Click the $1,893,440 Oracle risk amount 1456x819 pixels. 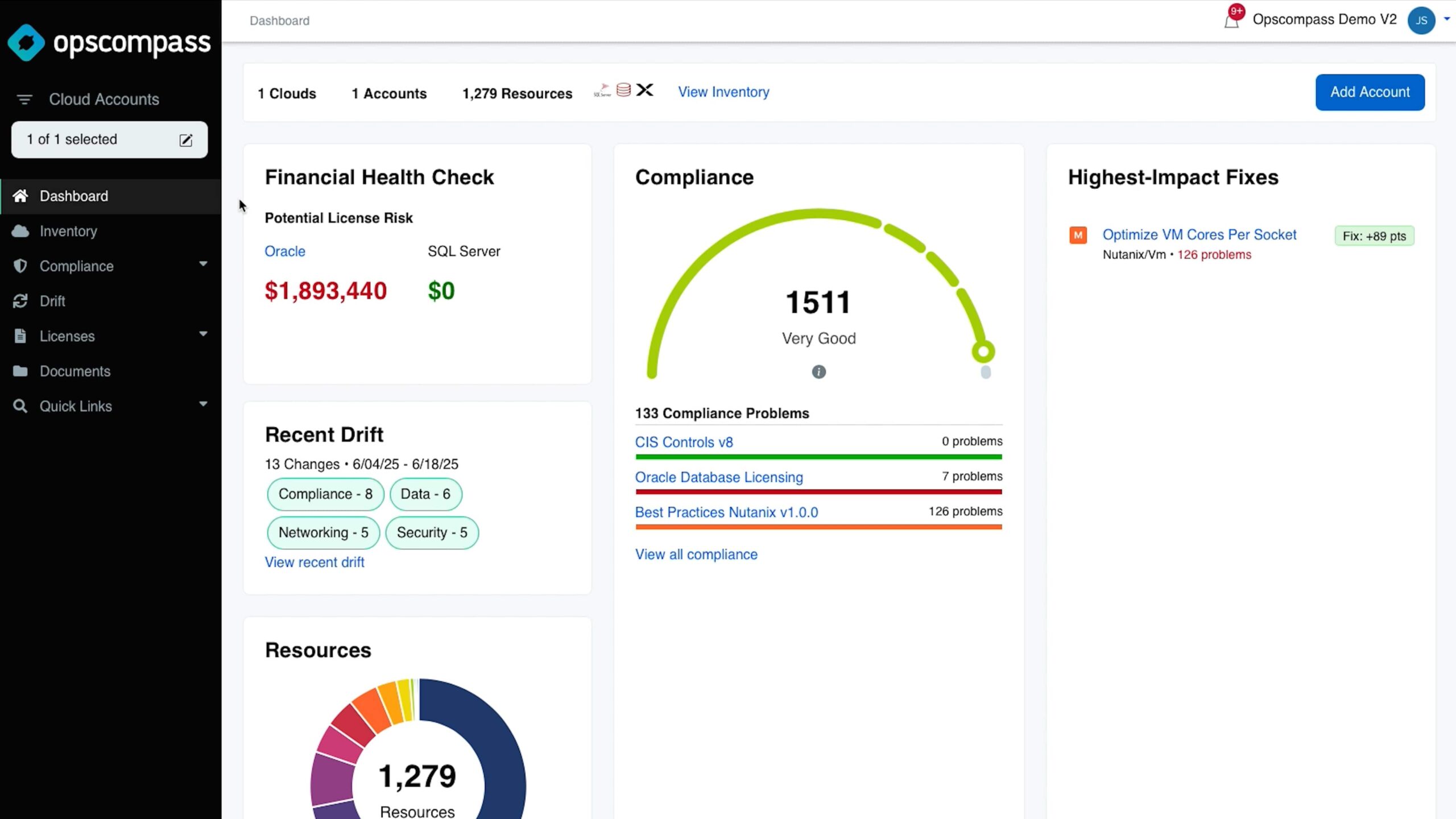[326, 291]
